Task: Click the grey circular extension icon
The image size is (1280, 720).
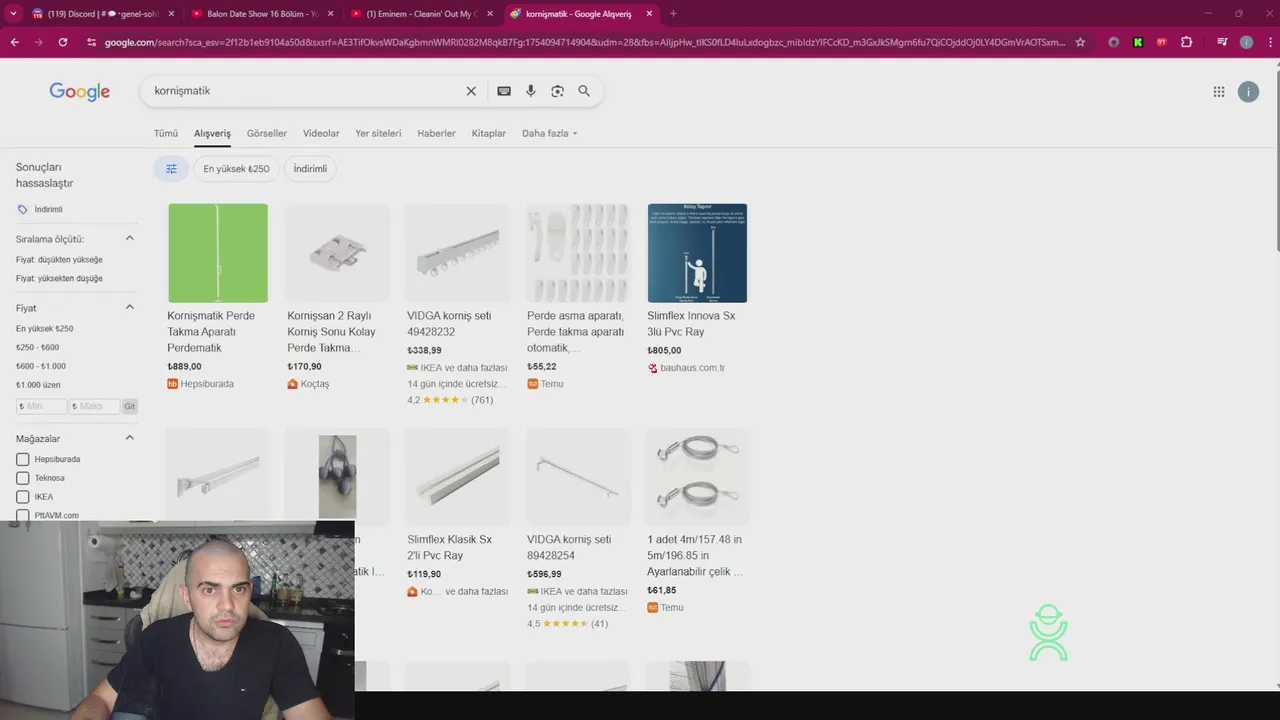Action: coord(1113,42)
